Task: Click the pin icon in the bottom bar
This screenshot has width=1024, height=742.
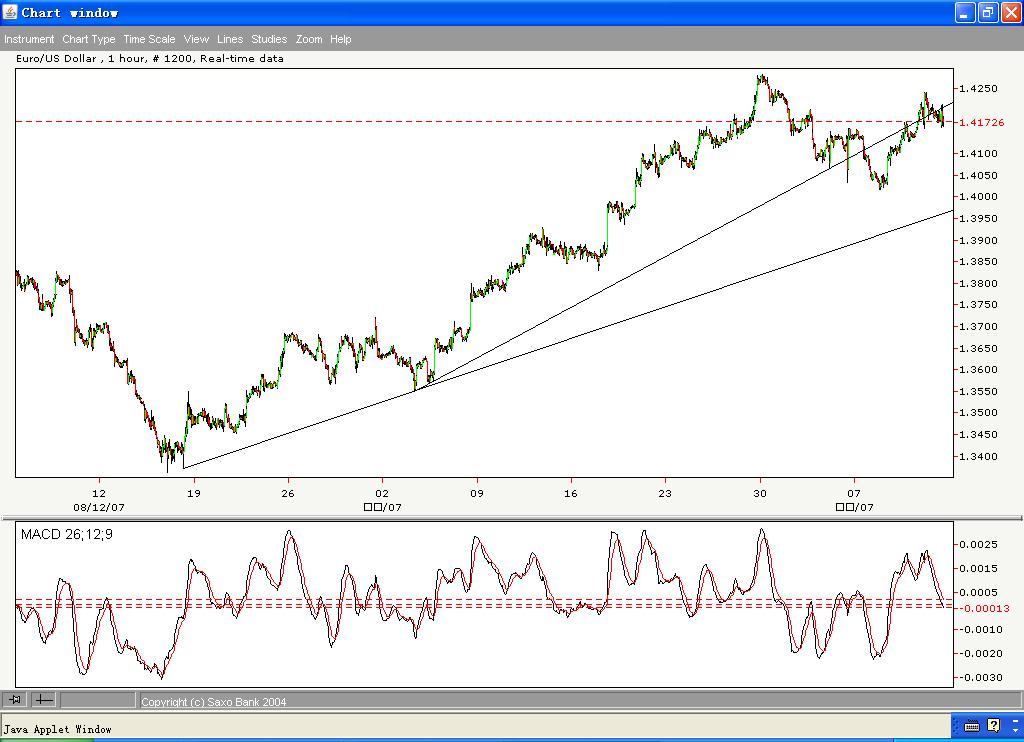Action: pyautogui.click(x=15, y=700)
